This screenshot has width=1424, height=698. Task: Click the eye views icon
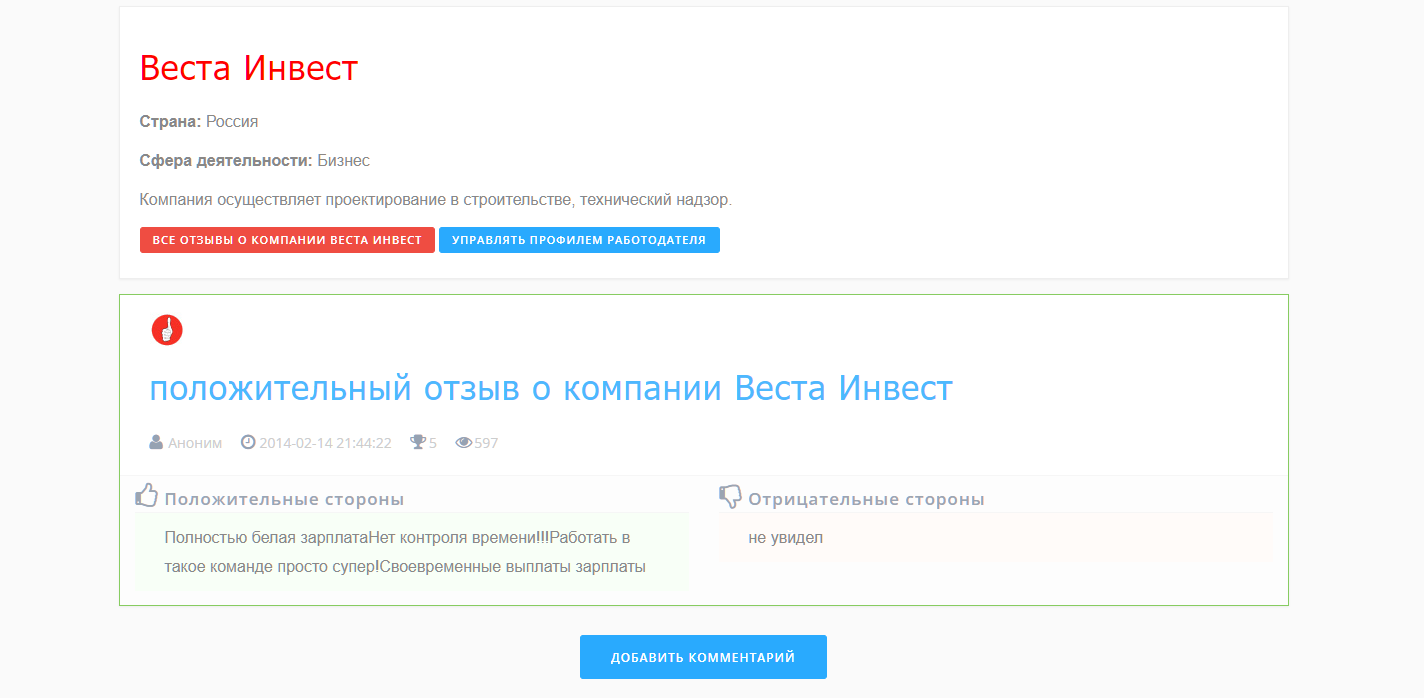tap(463, 442)
